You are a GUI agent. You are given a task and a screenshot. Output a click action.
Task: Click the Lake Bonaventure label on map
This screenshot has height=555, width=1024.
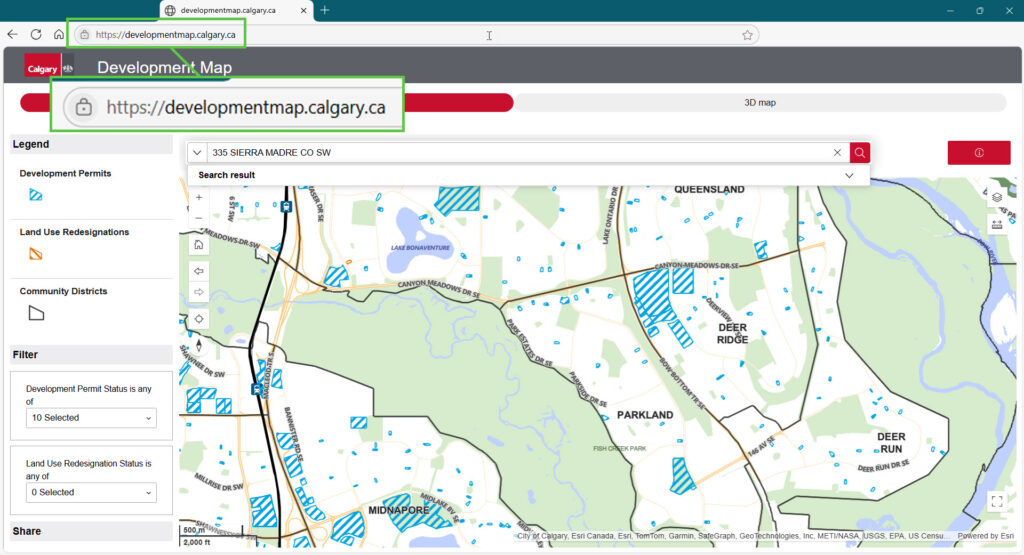tap(421, 248)
